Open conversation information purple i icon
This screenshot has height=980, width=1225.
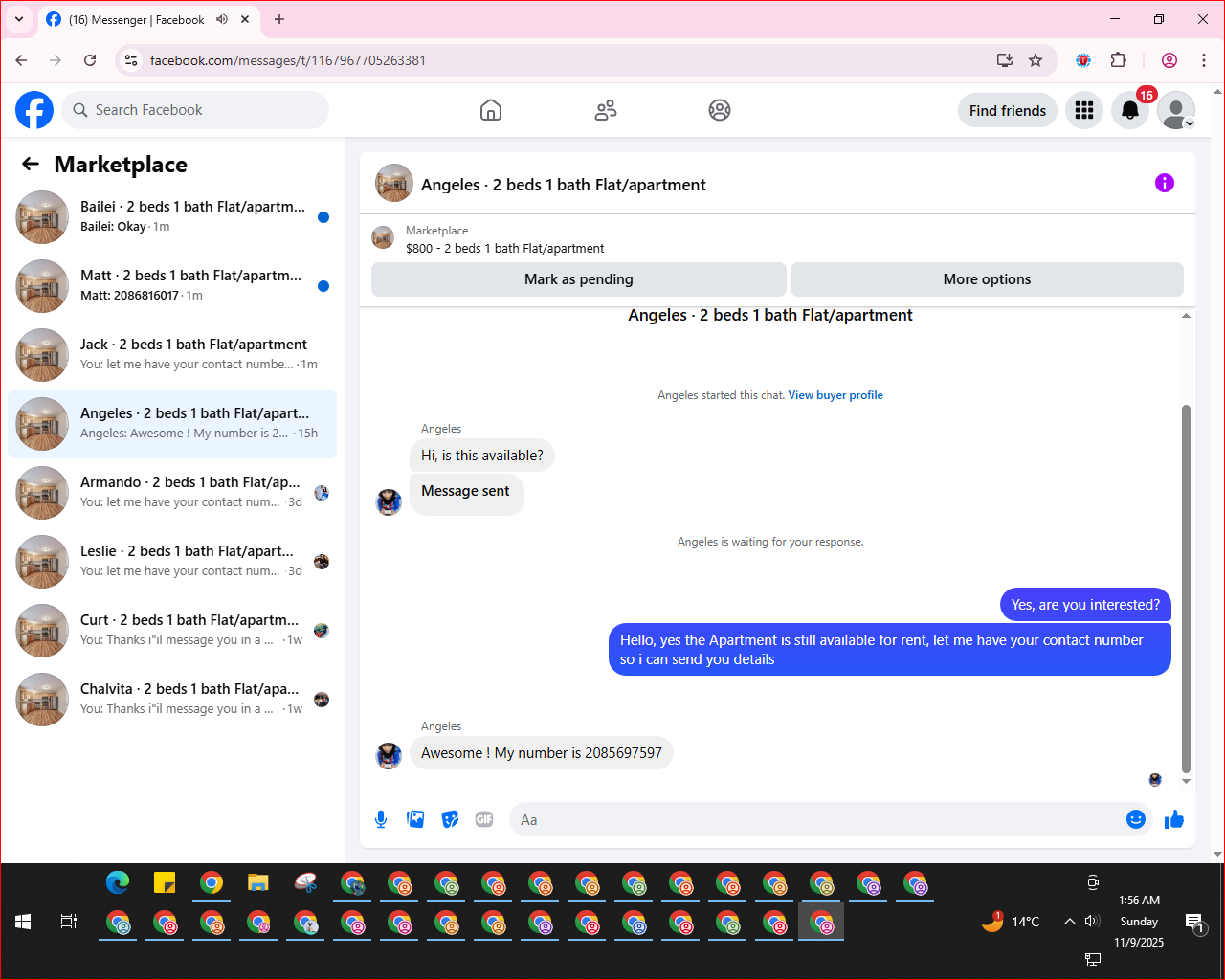1165,183
